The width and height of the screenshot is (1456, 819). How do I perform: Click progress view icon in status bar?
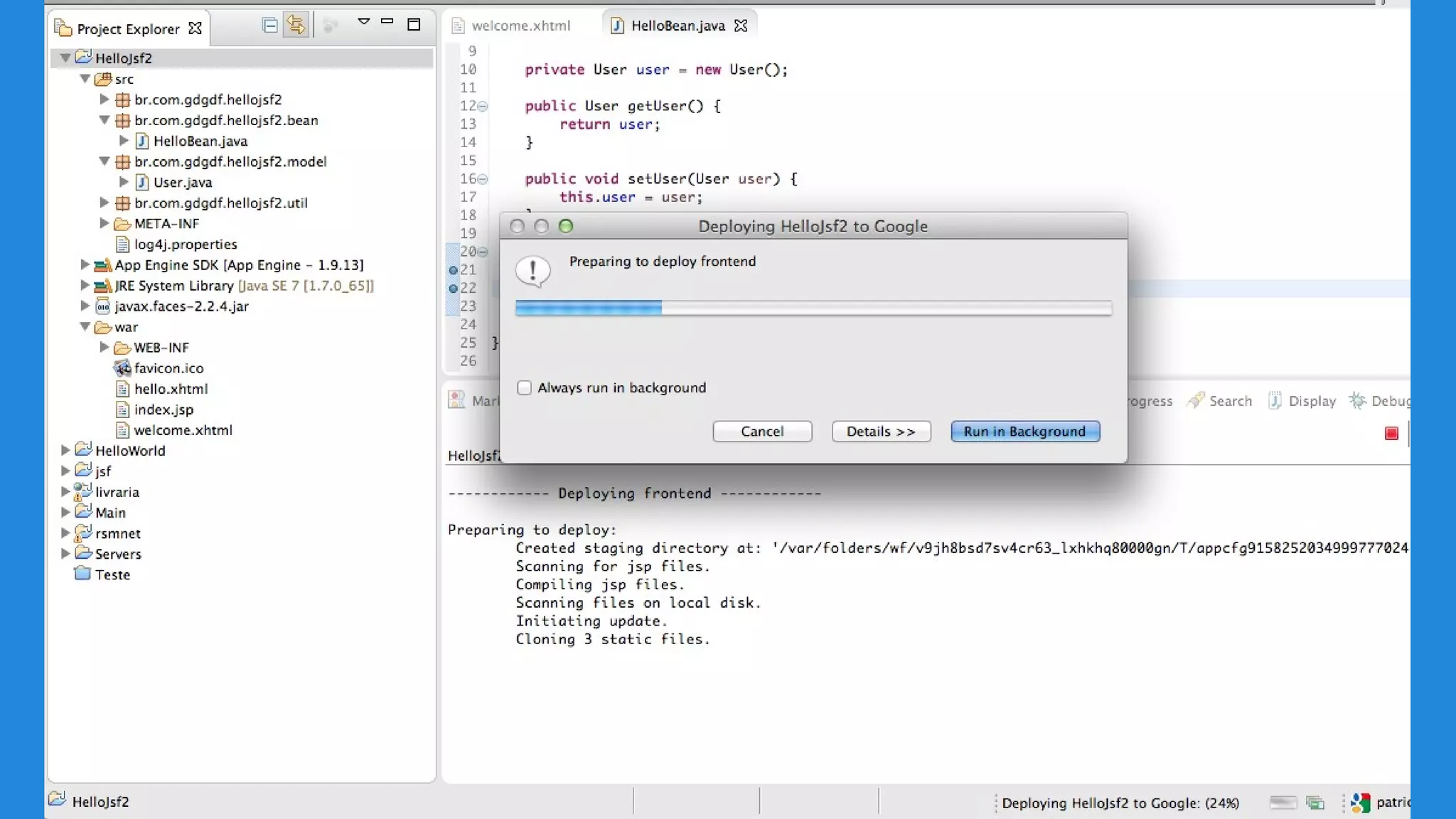(1315, 803)
